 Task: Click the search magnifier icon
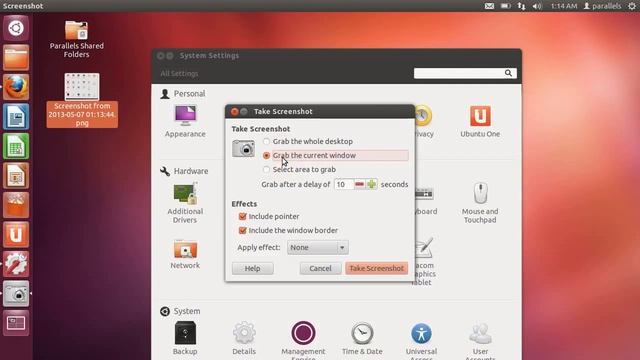pyautogui.click(x=508, y=73)
